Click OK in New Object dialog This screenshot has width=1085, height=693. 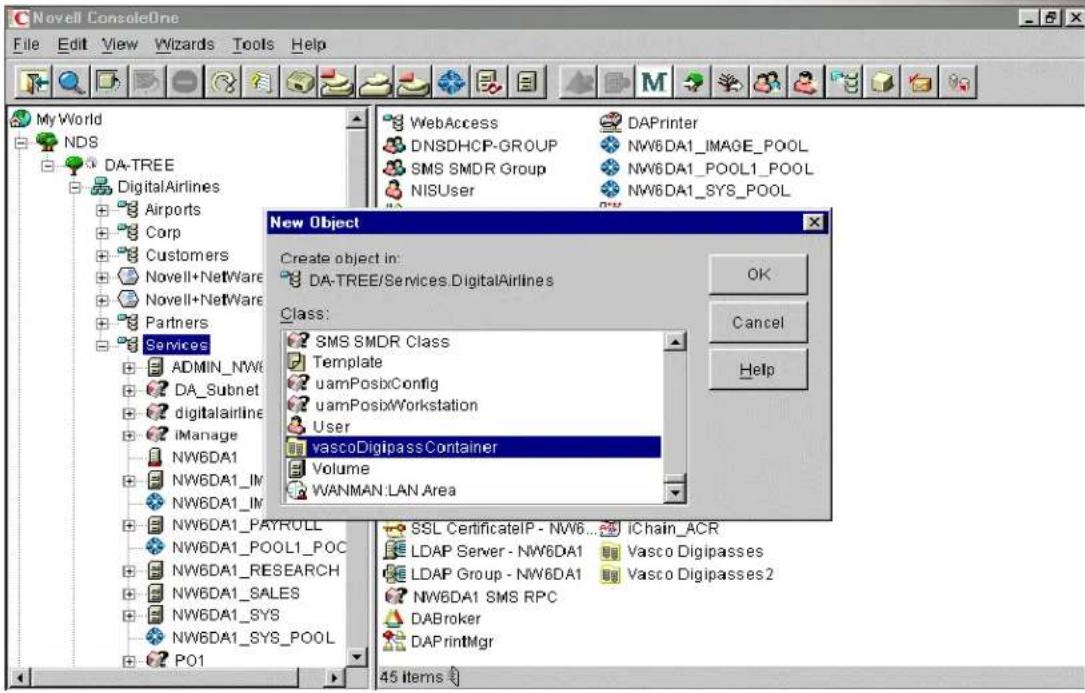coord(758,274)
